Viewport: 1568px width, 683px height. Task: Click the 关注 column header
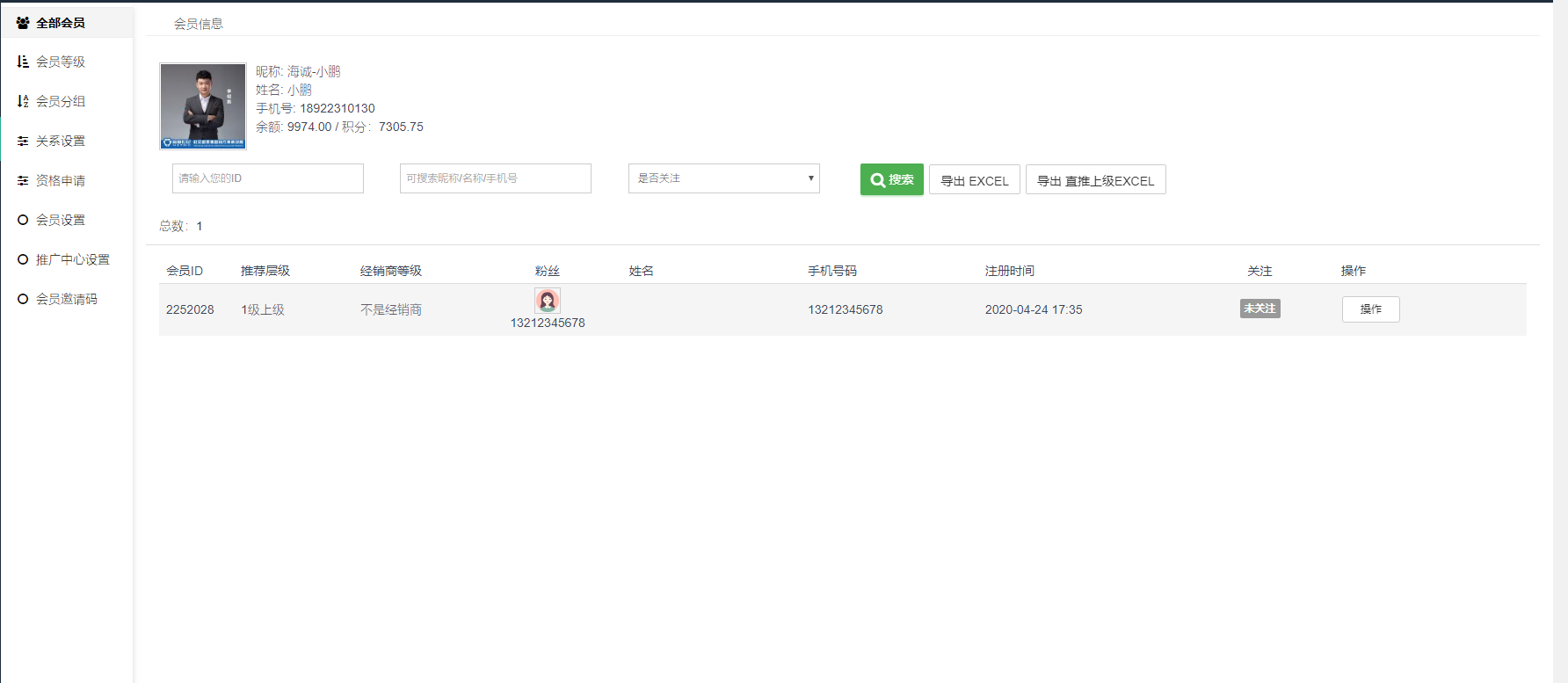click(x=1260, y=271)
